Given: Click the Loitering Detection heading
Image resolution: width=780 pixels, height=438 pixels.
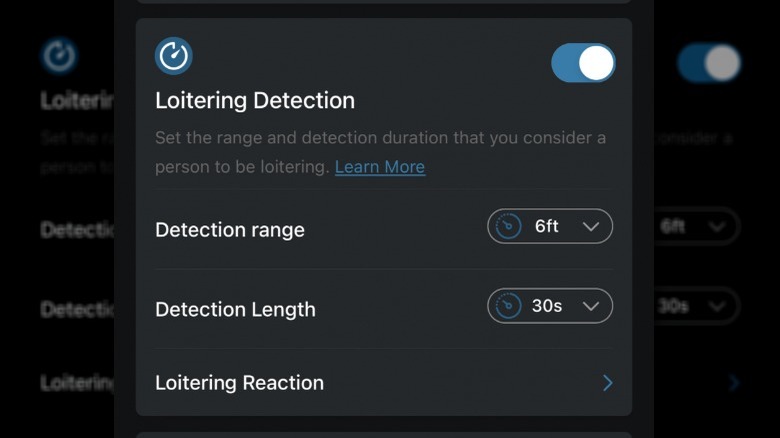Looking at the screenshot, I should (x=255, y=101).
